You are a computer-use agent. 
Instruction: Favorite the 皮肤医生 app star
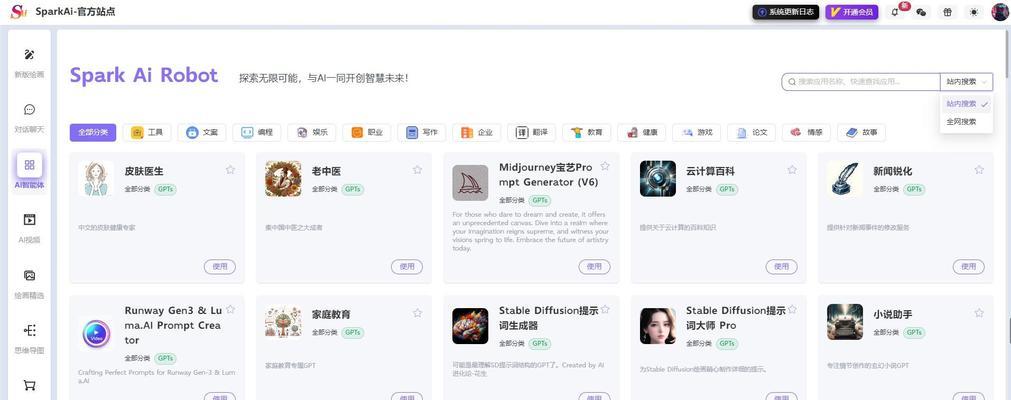230,170
